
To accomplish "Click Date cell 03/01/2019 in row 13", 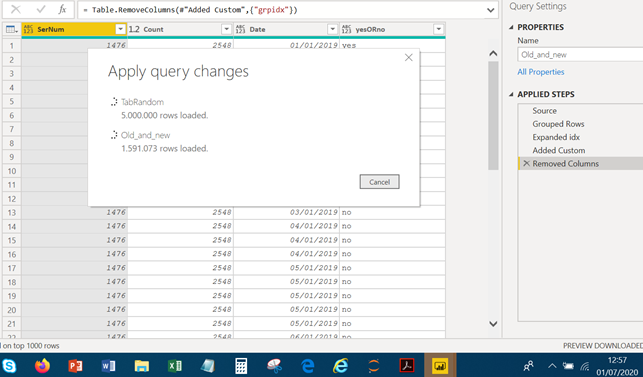I will point(286,212).
